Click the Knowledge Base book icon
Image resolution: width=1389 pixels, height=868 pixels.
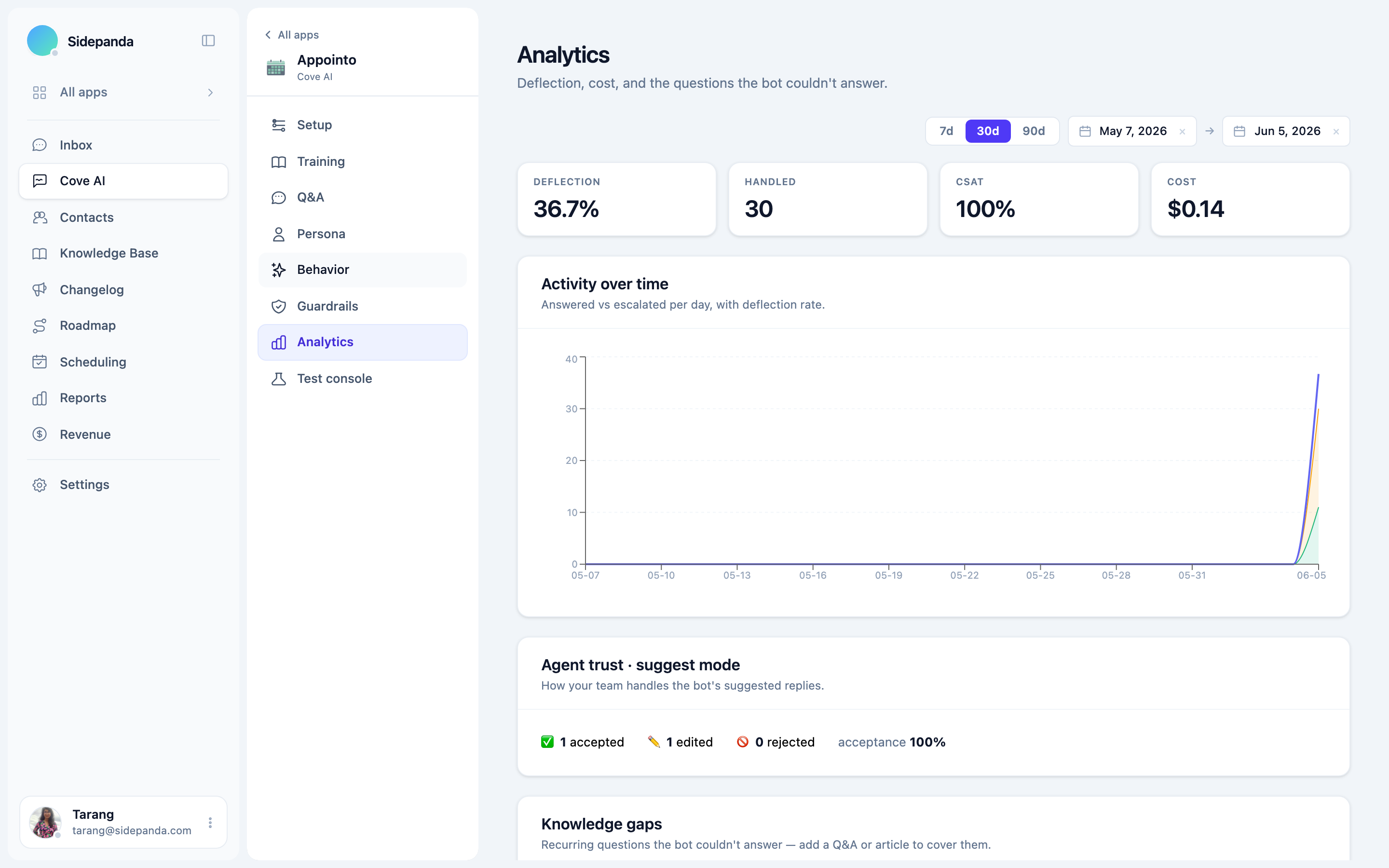tap(40, 253)
